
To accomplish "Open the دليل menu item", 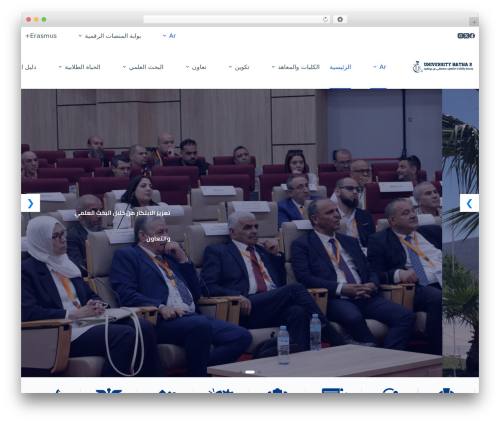I will point(29,67).
